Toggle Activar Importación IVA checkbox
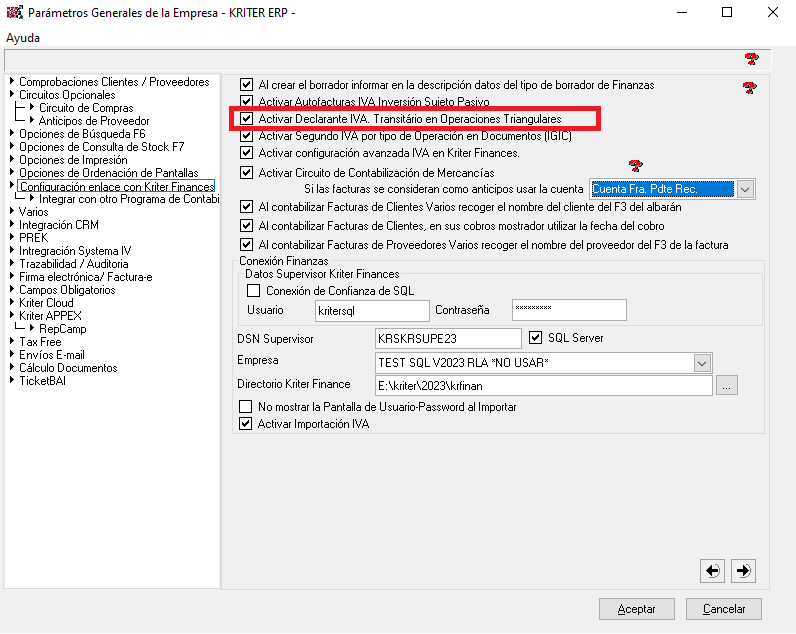 [x=245, y=423]
